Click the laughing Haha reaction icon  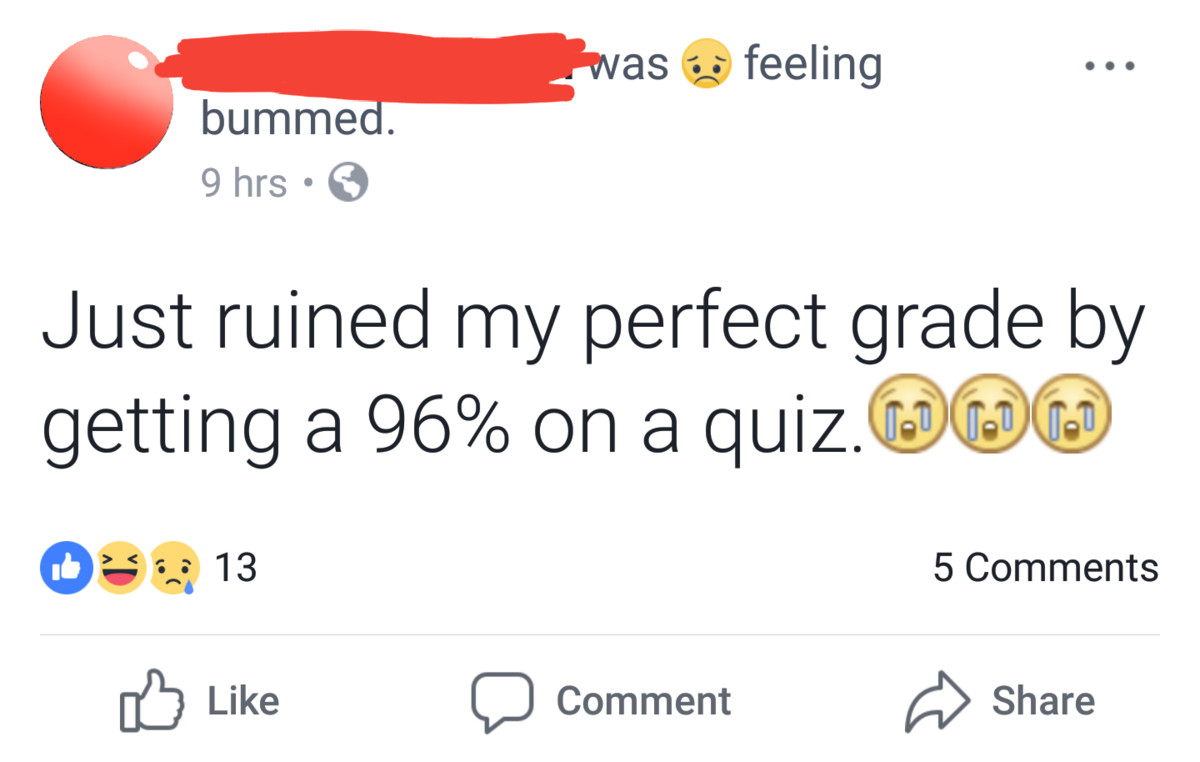point(121,568)
